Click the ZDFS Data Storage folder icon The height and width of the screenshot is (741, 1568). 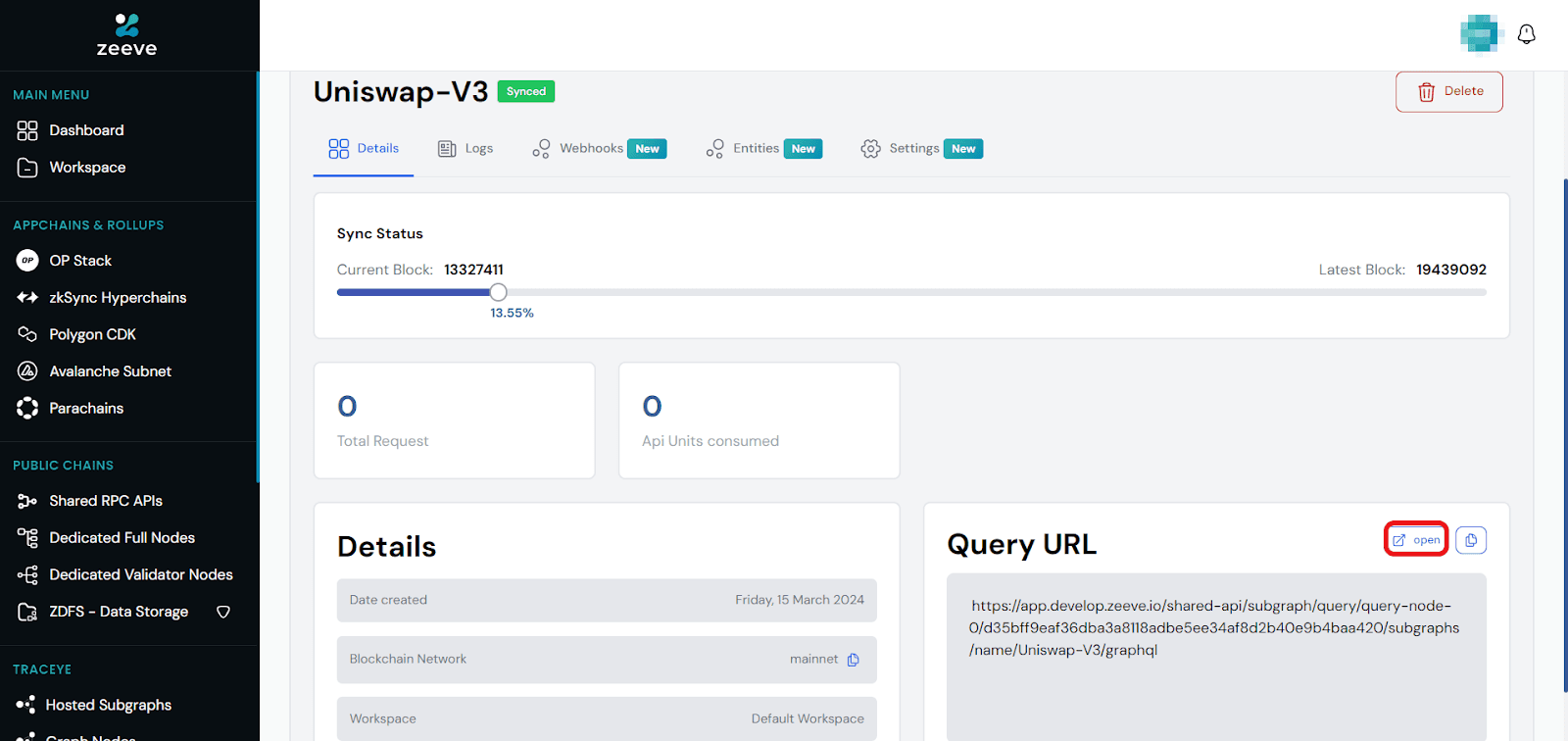27,612
